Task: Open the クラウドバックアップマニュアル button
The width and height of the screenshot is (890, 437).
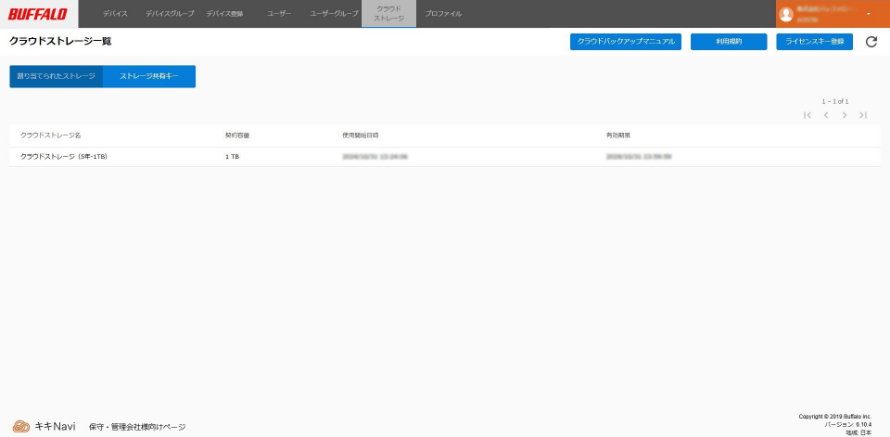Action: click(625, 42)
